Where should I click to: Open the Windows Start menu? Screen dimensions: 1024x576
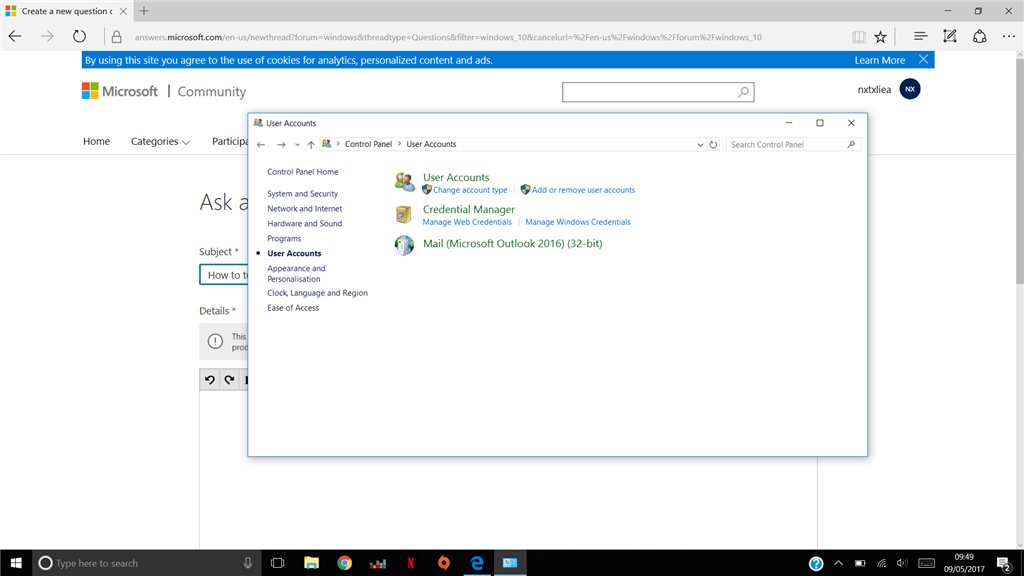point(16,563)
